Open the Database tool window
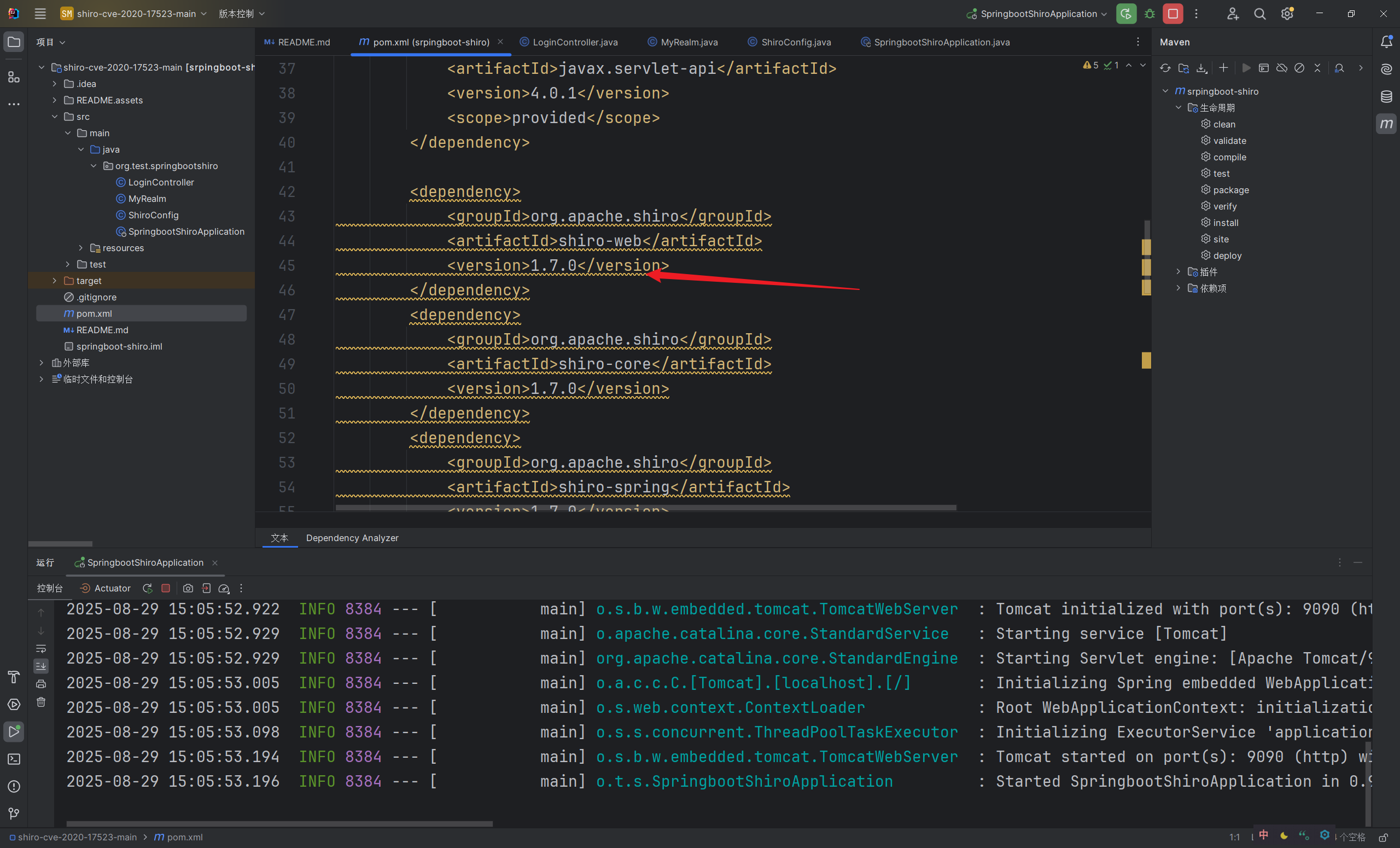1400x848 pixels. 1386,97
